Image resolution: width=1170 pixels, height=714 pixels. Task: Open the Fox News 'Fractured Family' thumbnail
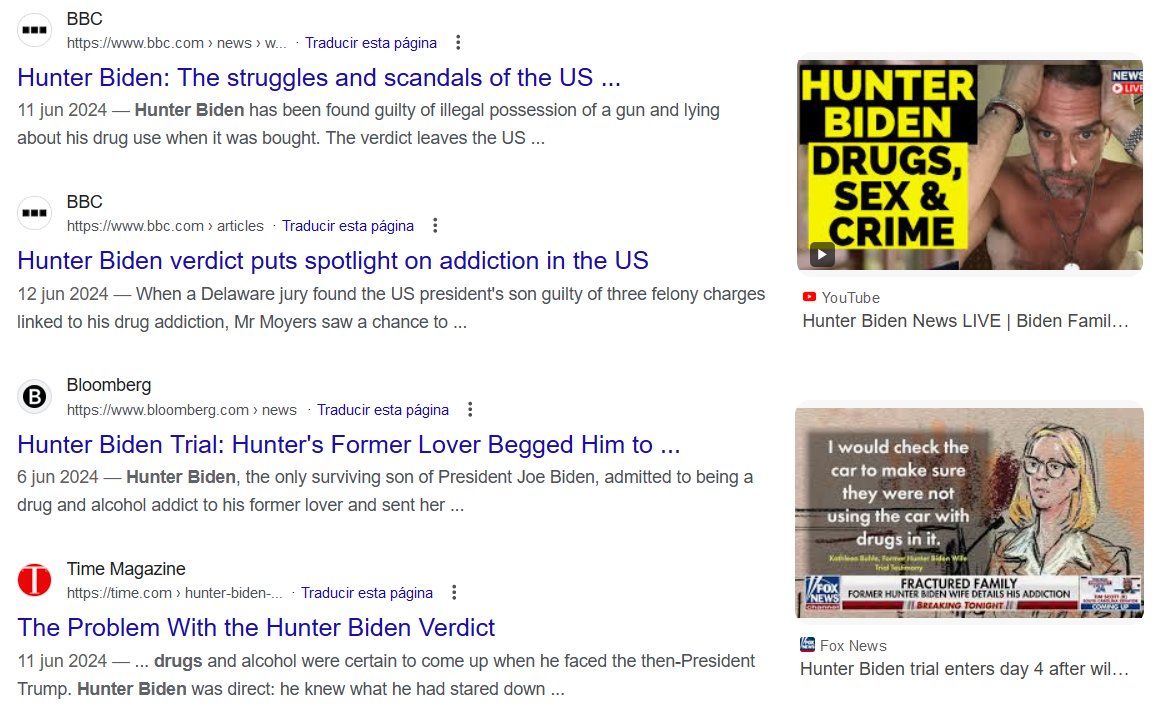pyautogui.click(x=969, y=513)
